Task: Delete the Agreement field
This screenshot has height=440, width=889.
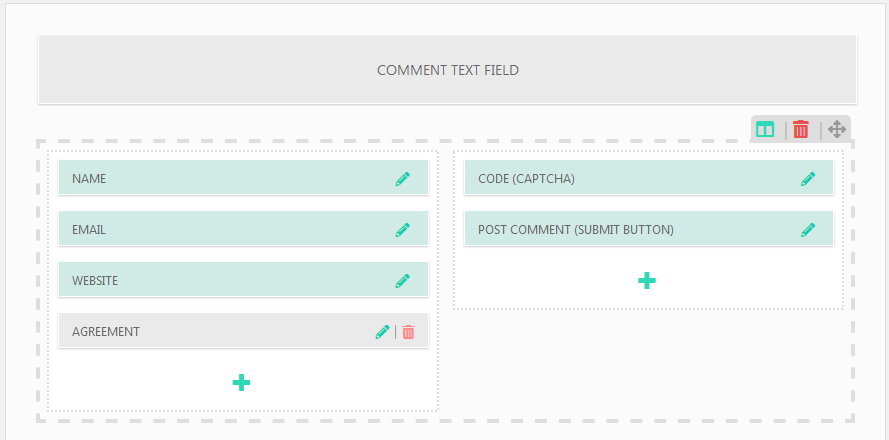Action: [408, 332]
